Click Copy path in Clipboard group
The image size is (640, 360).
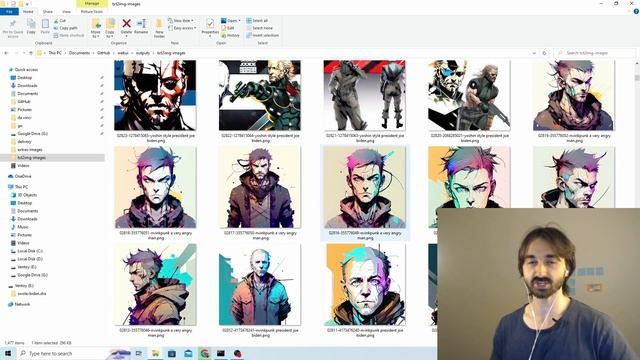[65, 28]
